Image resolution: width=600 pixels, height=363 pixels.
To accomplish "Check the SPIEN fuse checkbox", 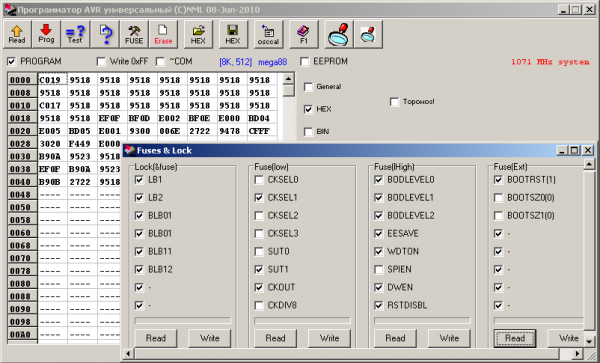I will coord(379,270).
